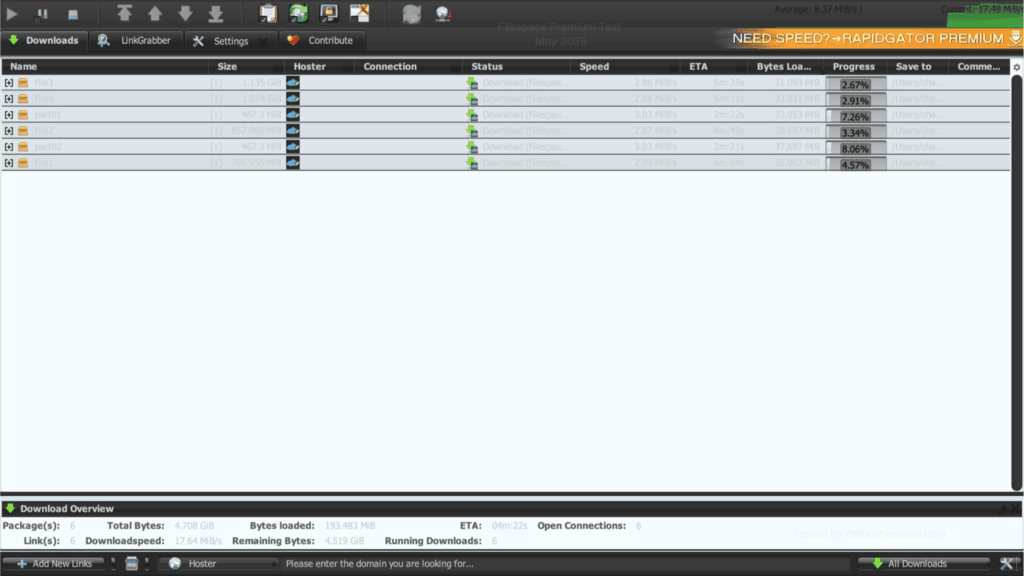Move selection to top of list

(124, 13)
